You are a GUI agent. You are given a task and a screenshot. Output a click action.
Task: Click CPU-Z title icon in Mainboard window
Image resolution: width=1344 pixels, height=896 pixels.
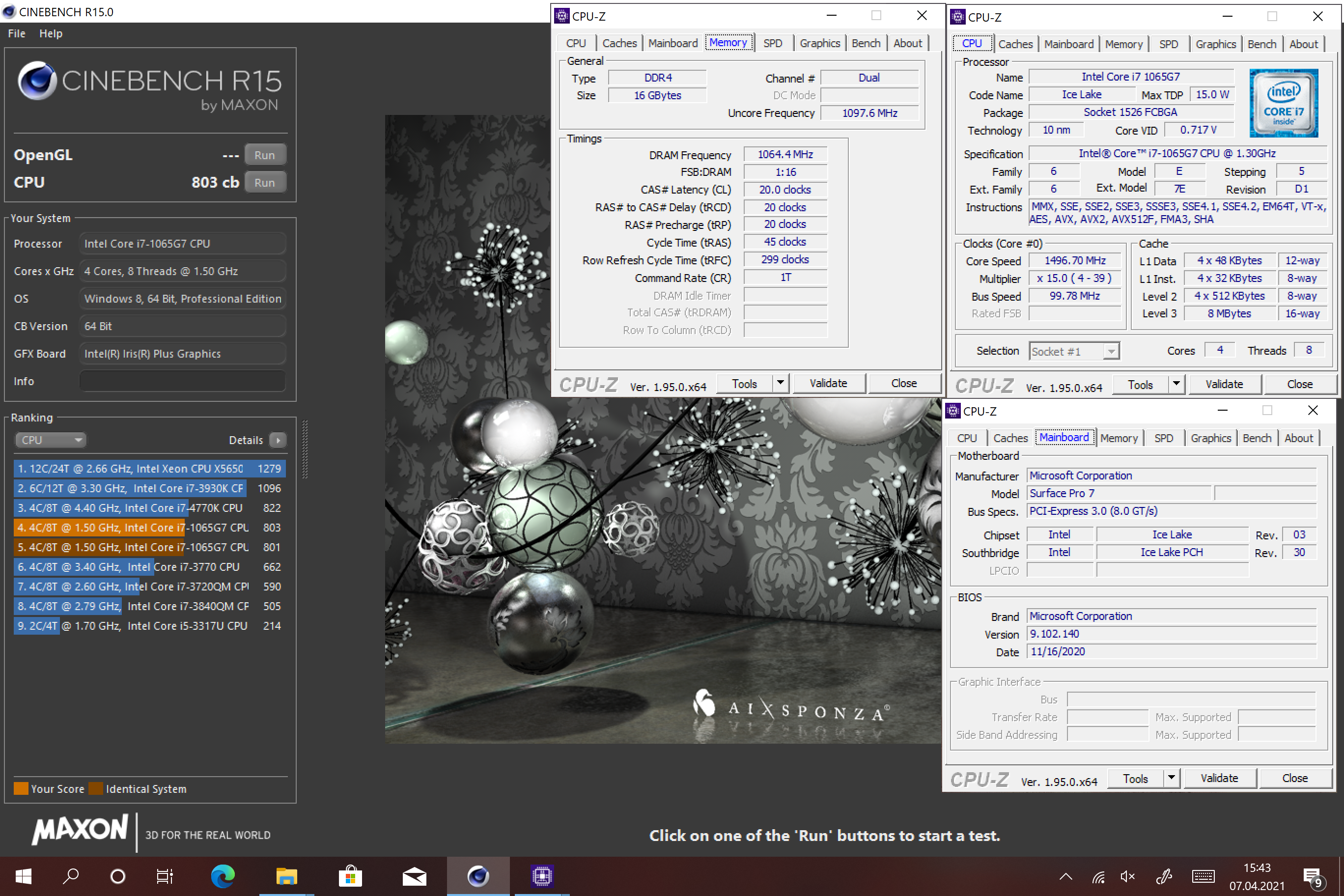coord(952,411)
